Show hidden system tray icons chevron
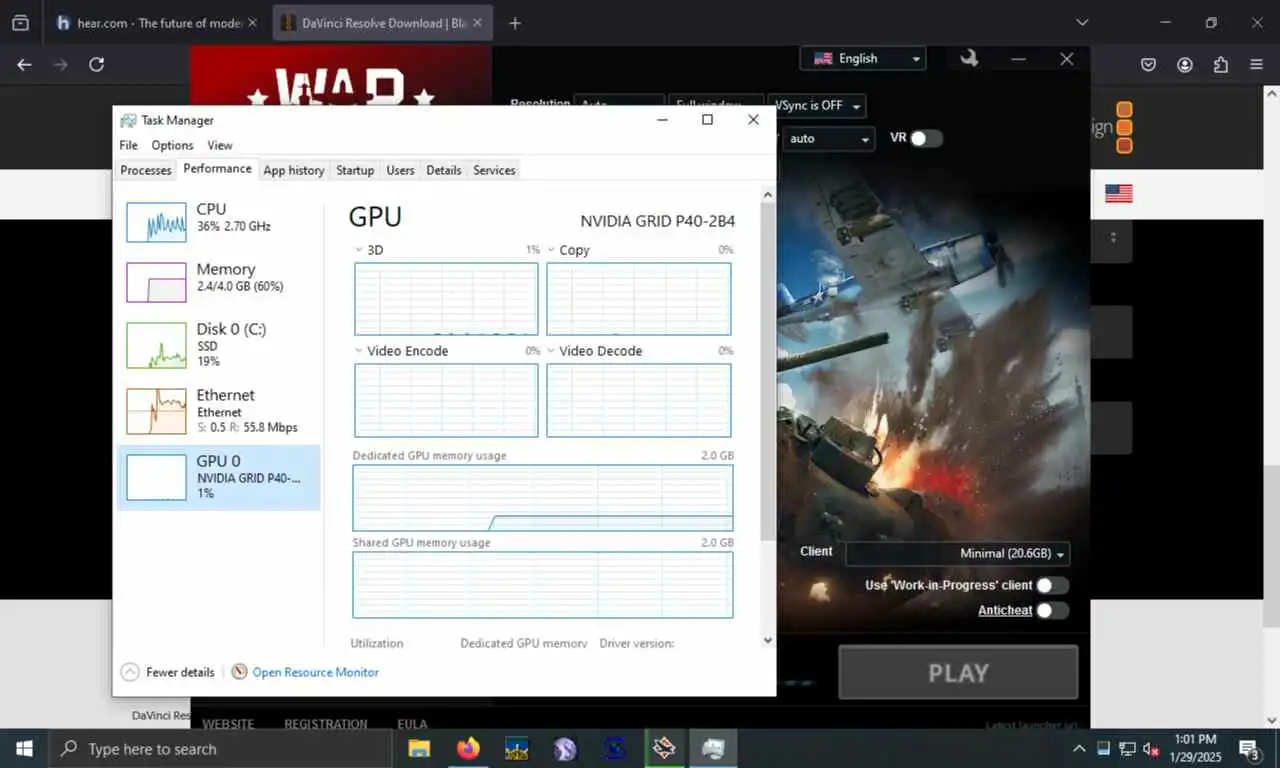The width and height of the screenshot is (1280, 768). click(1078, 748)
